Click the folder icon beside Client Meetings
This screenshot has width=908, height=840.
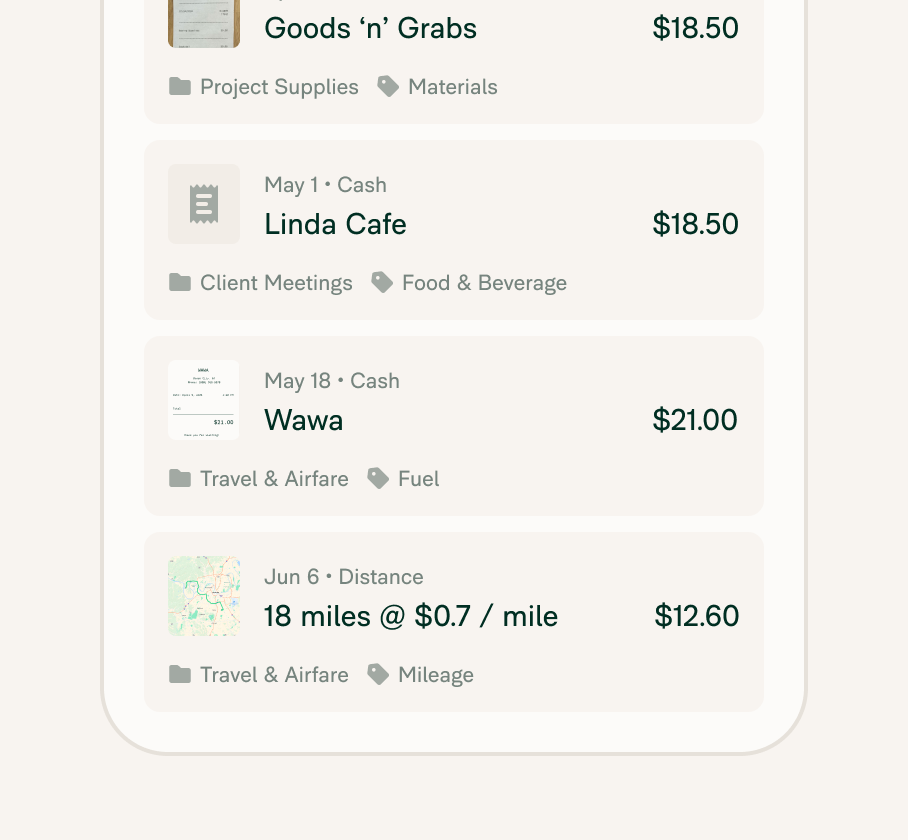tap(180, 283)
